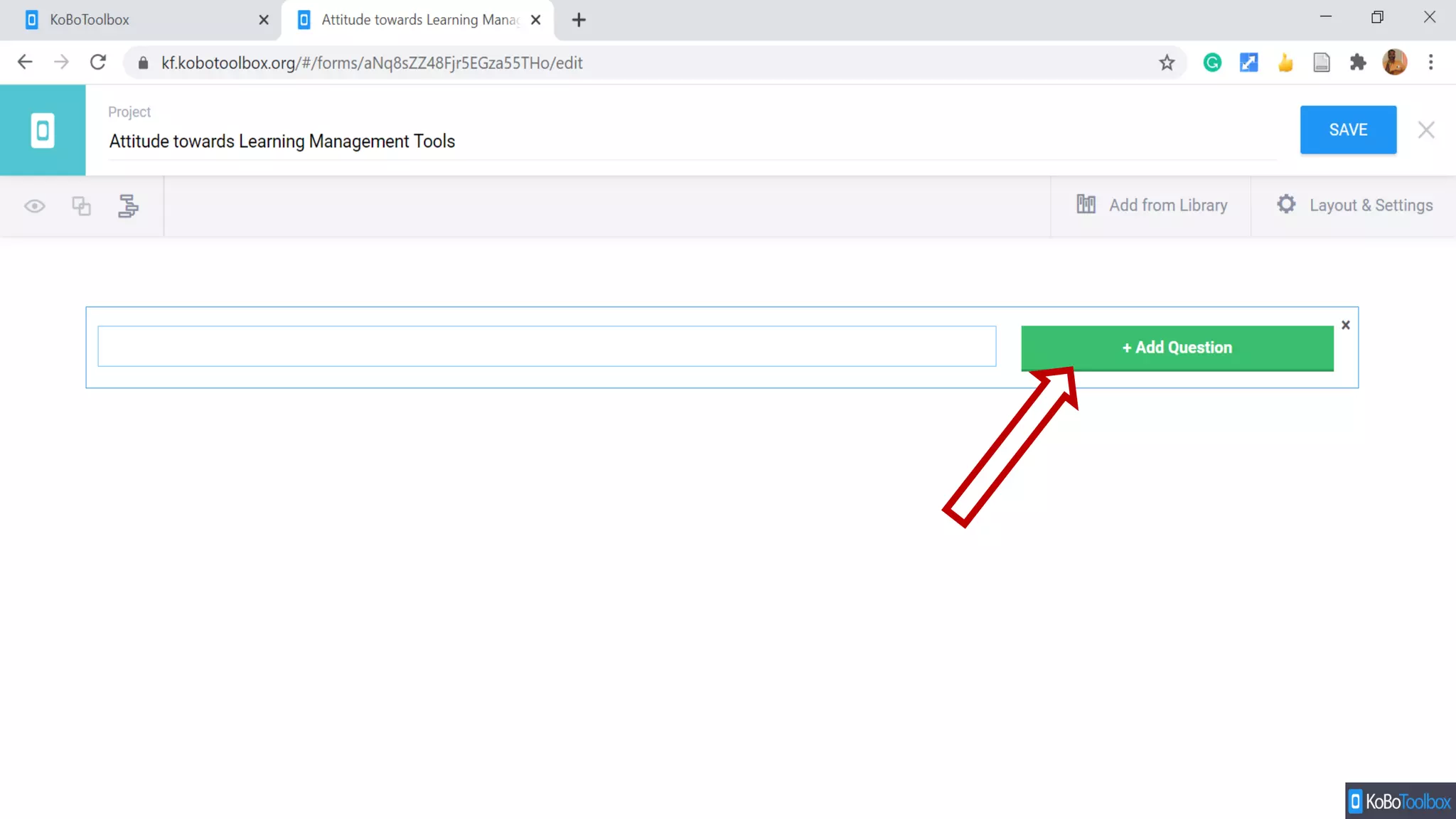
Task: Close the form editor with X
Action: click(x=1426, y=130)
